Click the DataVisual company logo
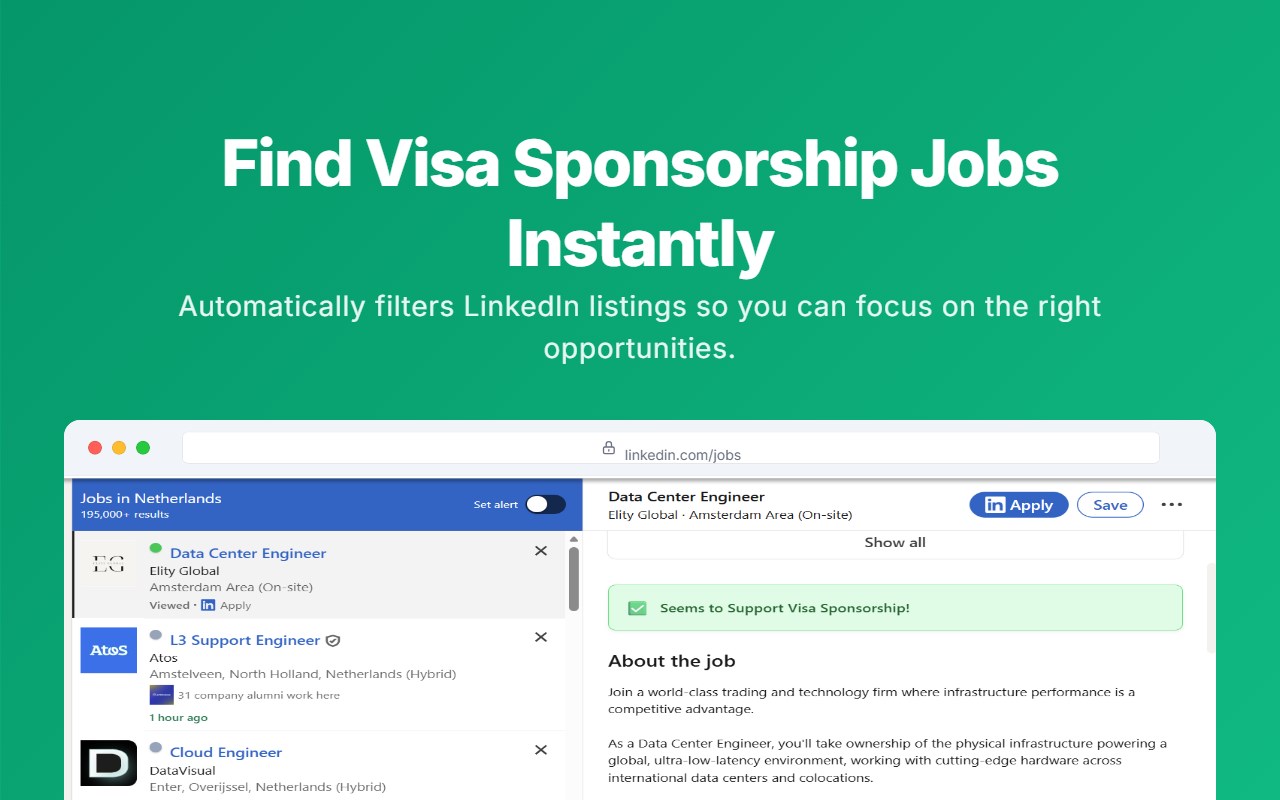This screenshot has width=1280, height=800. click(108, 763)
